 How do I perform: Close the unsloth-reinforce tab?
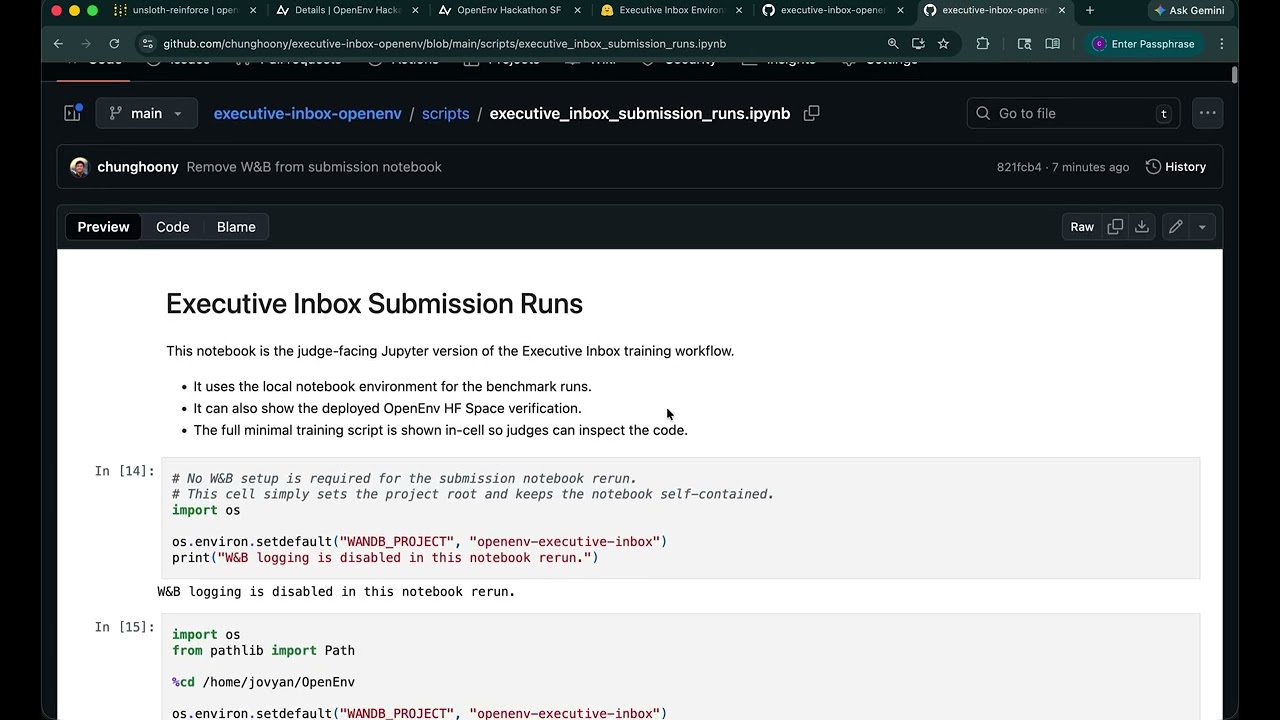click(x=253, y=10)
